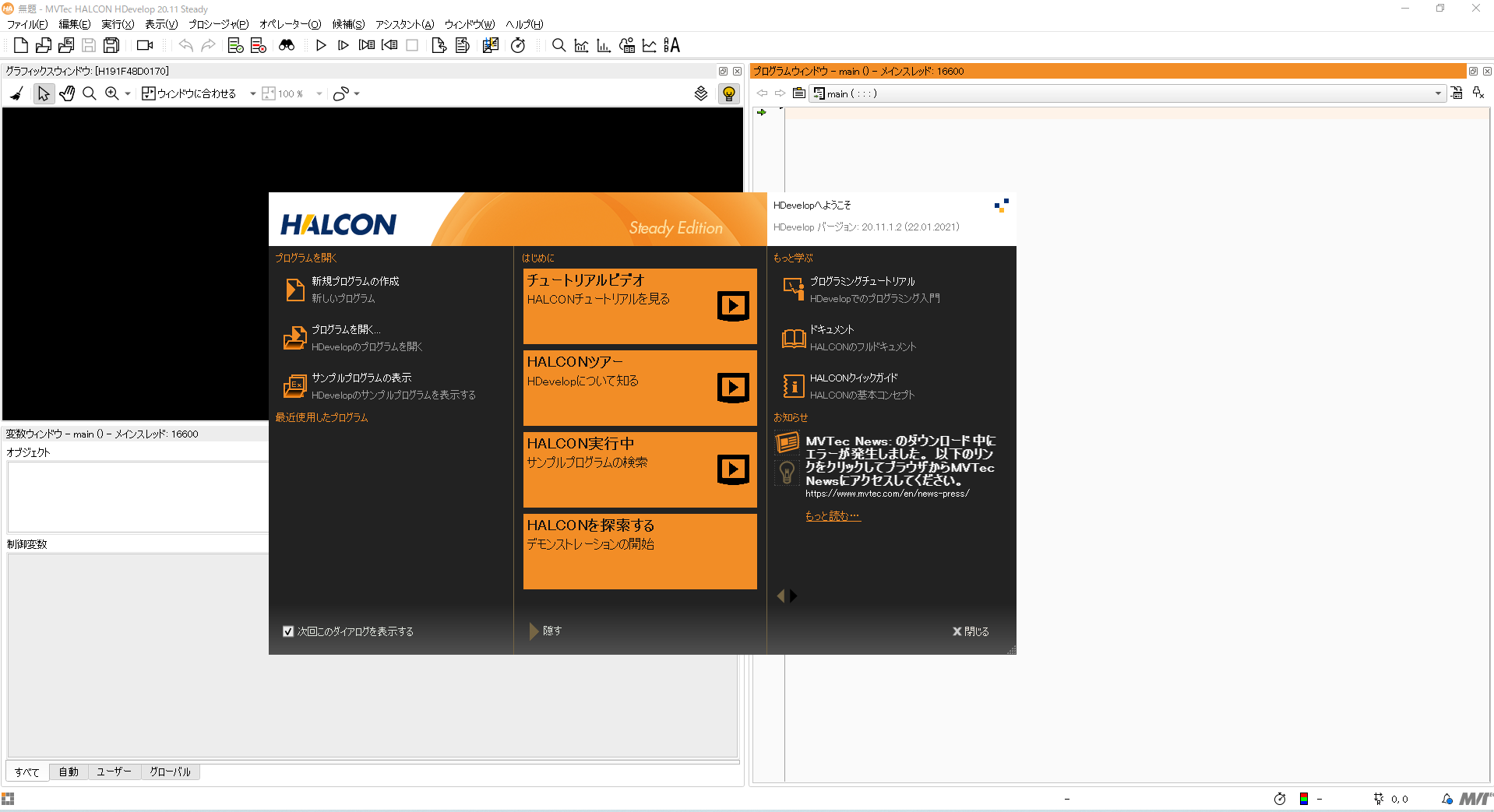Select the magnifier zoom tool in graphics window
Screen dimensions: 1494x812
click(90, 93)
